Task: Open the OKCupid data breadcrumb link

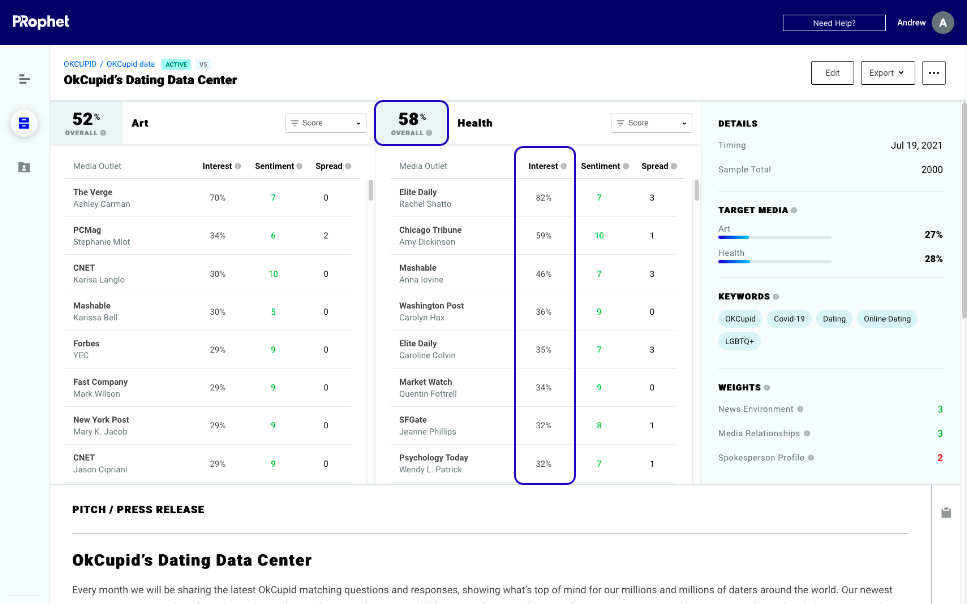Action: point(131,64)
